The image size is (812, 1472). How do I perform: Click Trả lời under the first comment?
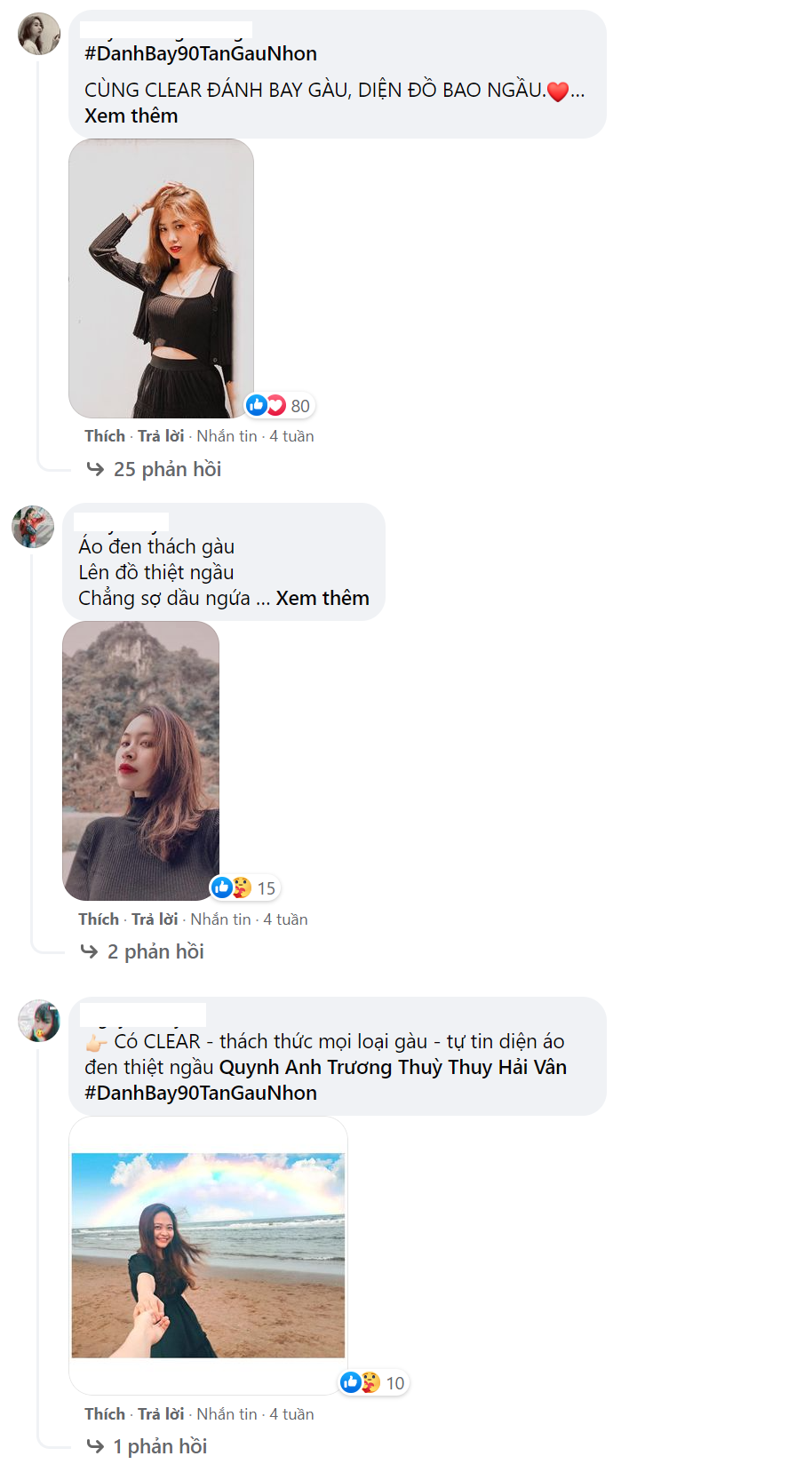point(161,436)
